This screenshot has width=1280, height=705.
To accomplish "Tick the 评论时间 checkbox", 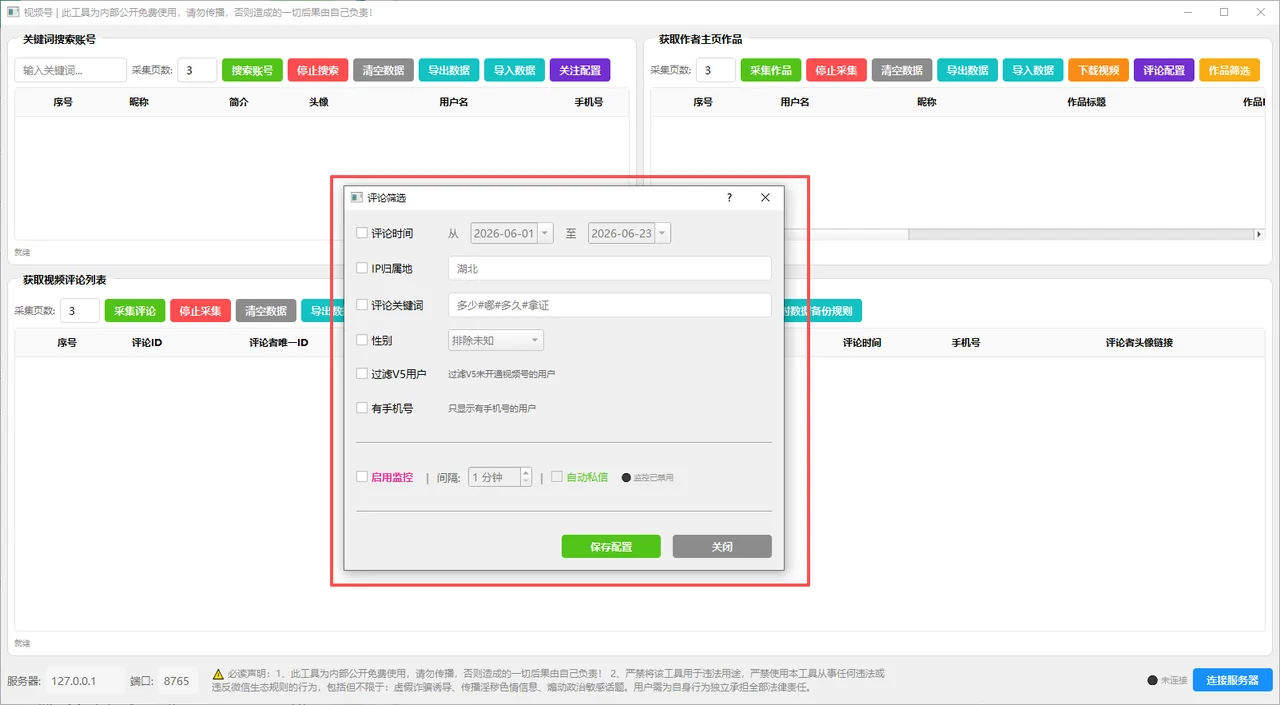I will pos(362,233).
